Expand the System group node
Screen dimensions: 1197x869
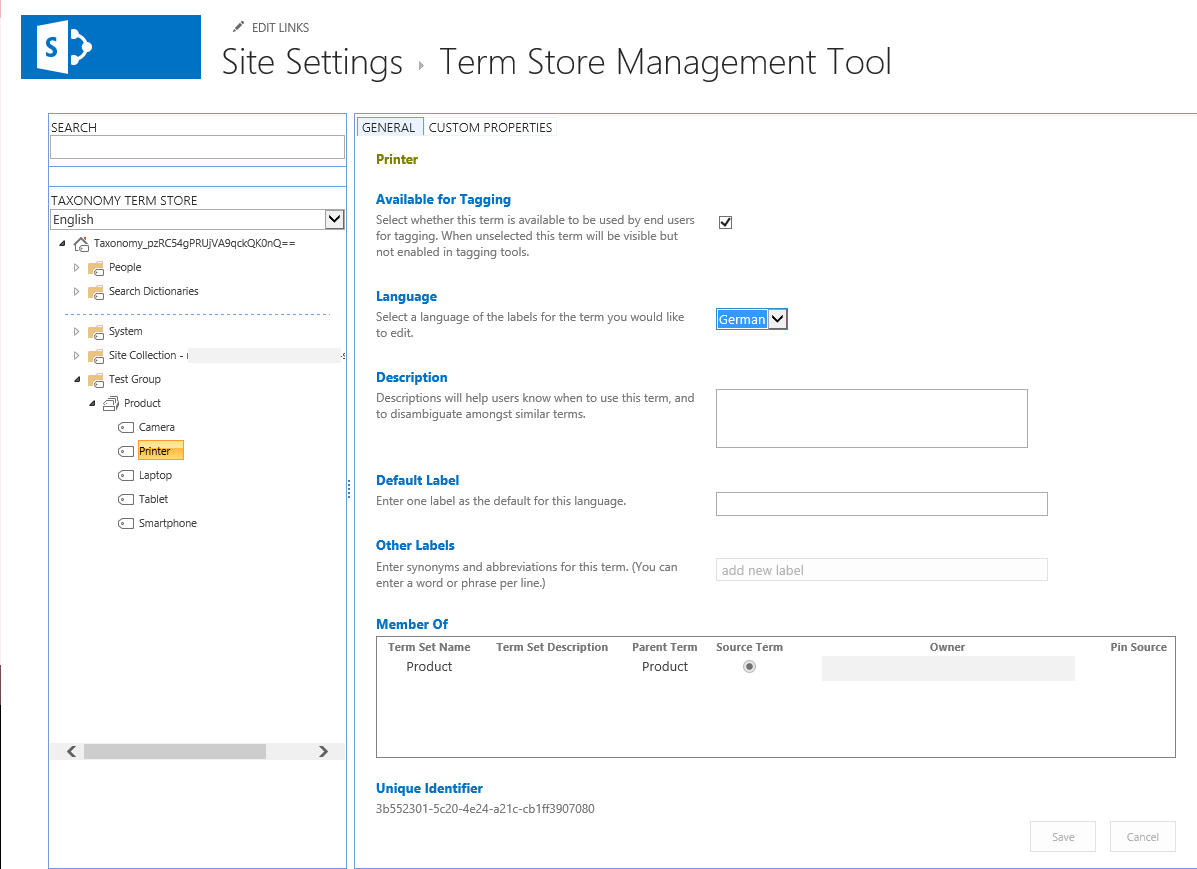(x=77, y=332)
